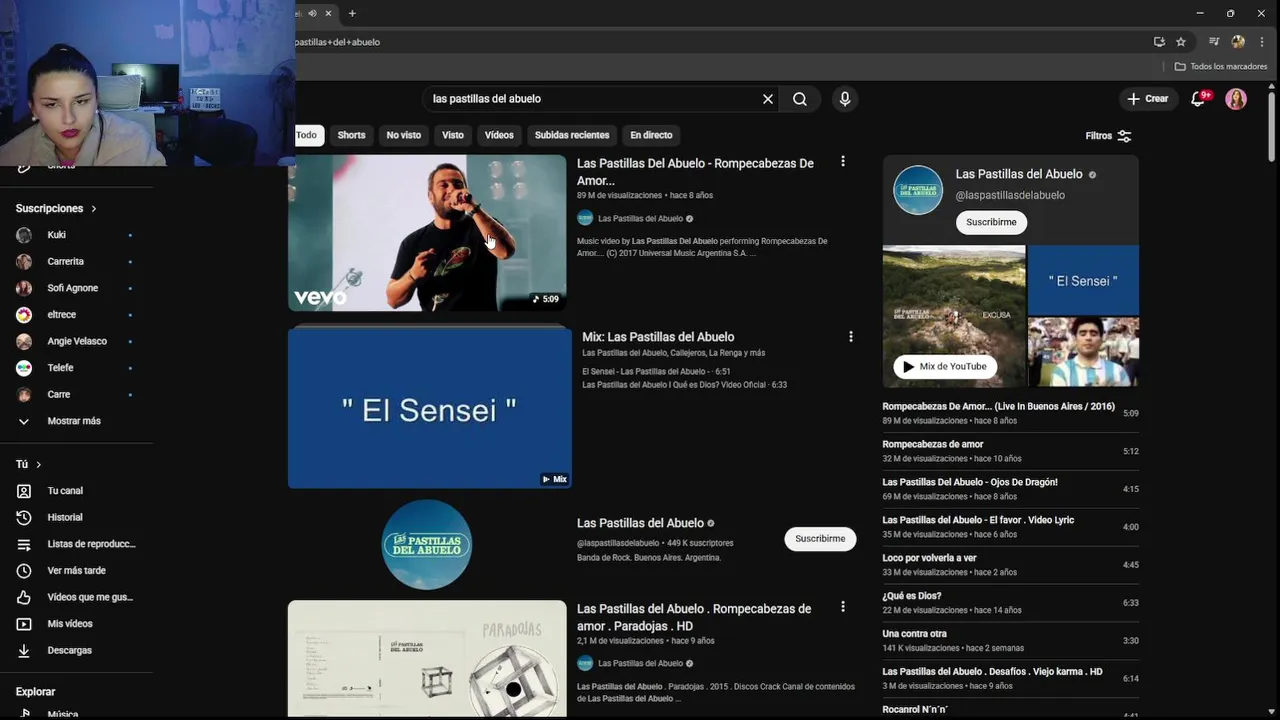Select the Todo filter chip
The image size is (1280, 720).
coord(307,135)
